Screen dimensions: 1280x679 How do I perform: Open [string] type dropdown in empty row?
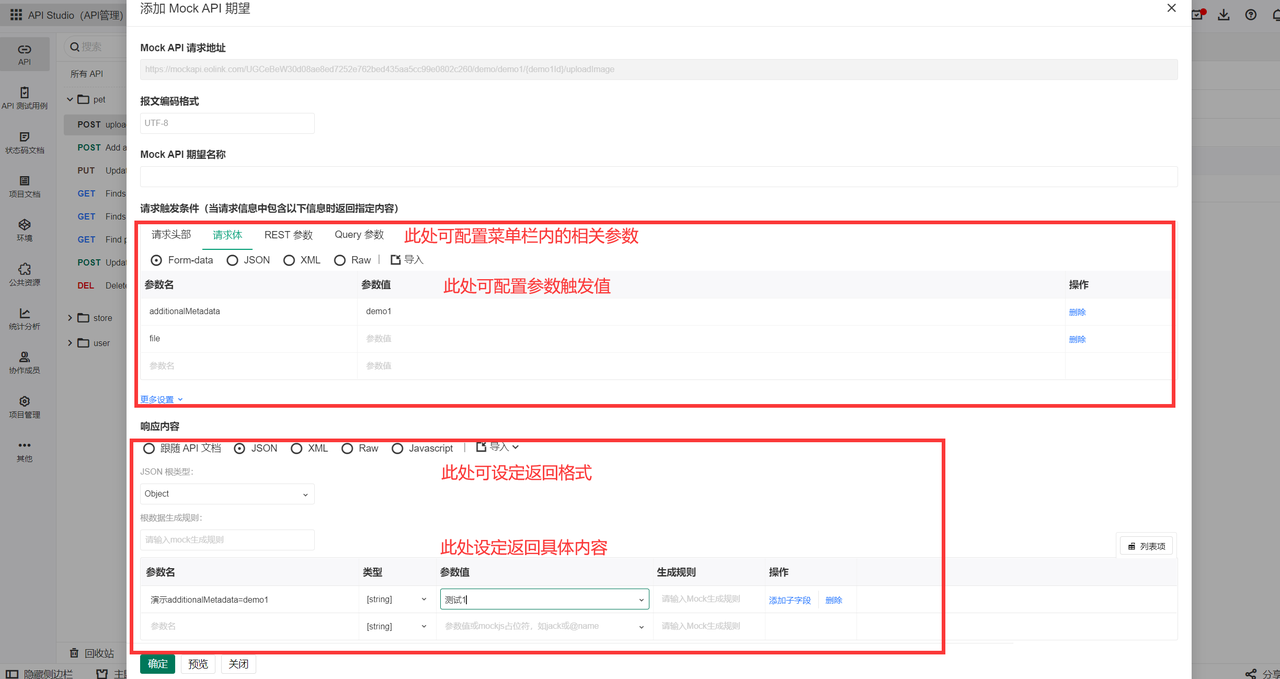tap(396, 626)
